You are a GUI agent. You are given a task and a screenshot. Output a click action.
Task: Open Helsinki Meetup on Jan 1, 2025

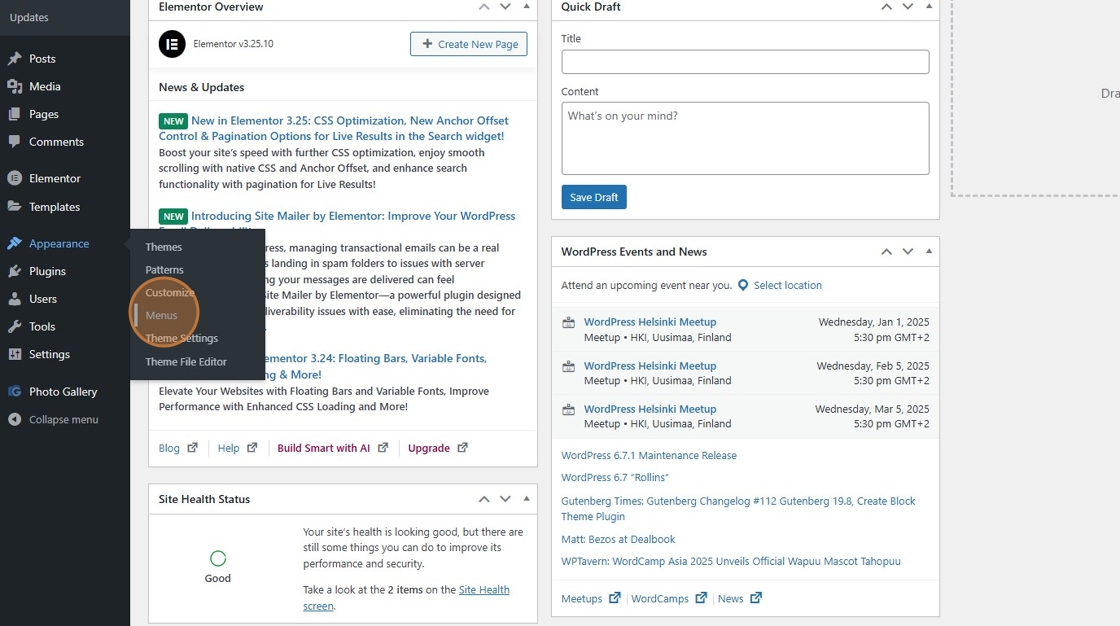point(650,322)
